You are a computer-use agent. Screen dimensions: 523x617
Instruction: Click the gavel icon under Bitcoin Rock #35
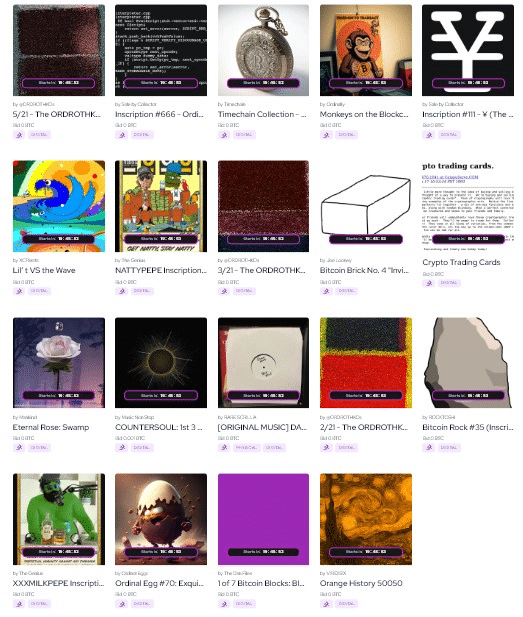pyautogui.click(x=429, y=447)
